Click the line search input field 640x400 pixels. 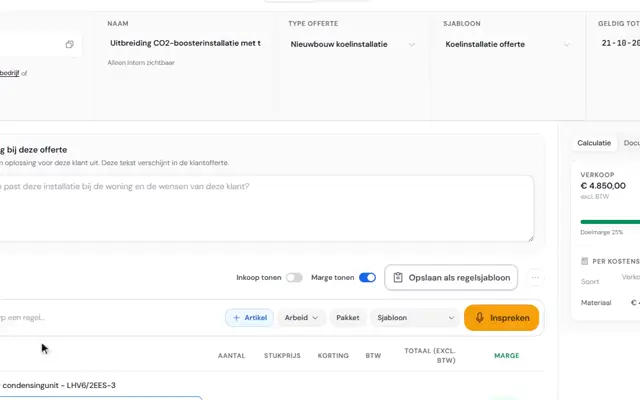[110, 318]
